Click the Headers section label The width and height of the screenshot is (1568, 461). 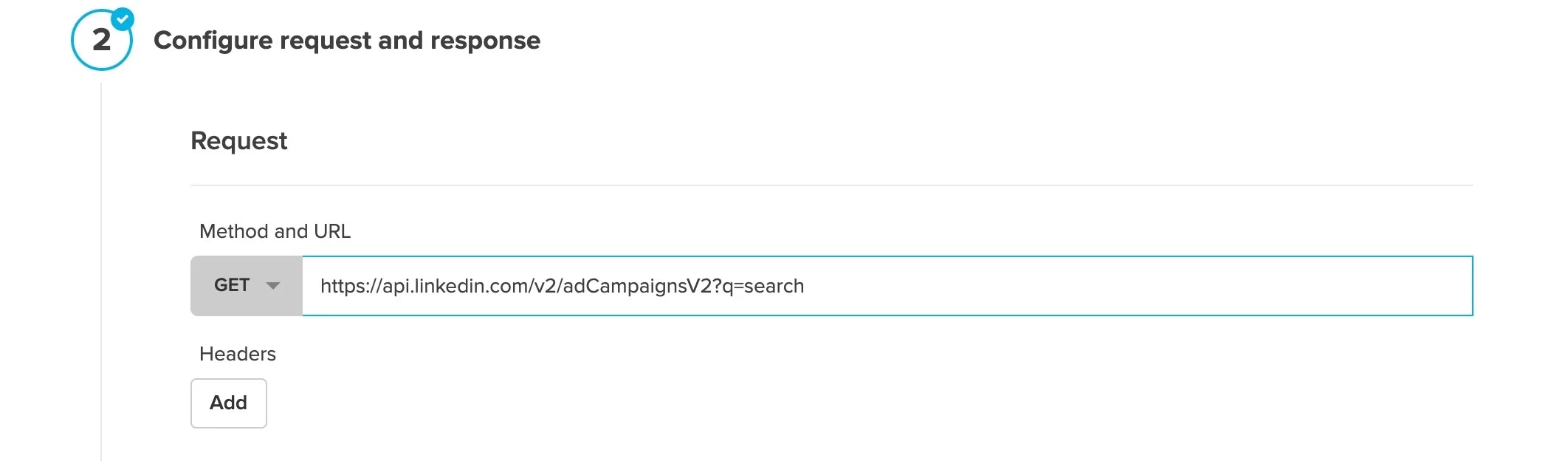point(237,353)
